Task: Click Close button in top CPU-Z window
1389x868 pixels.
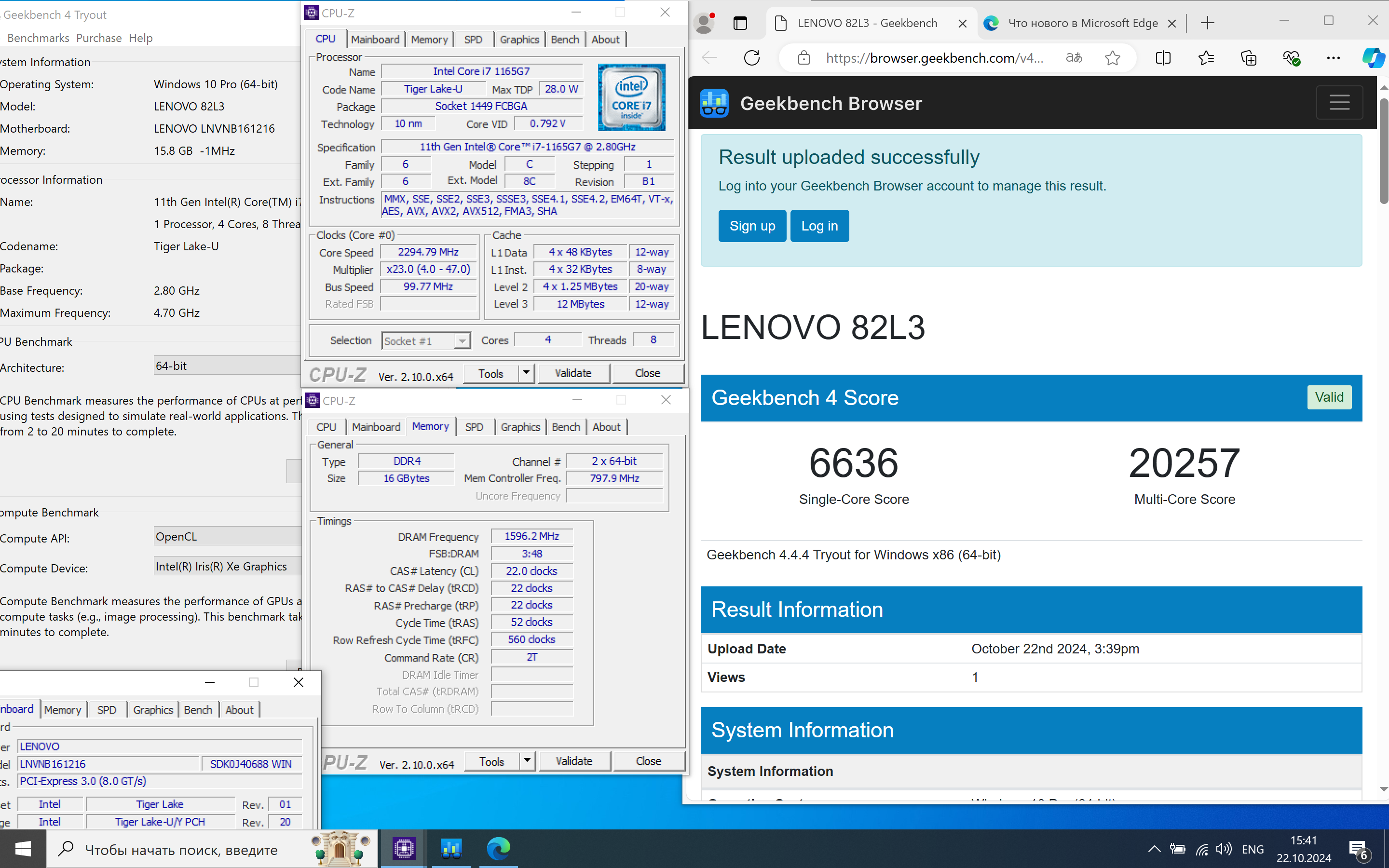Action: point(647,373)
